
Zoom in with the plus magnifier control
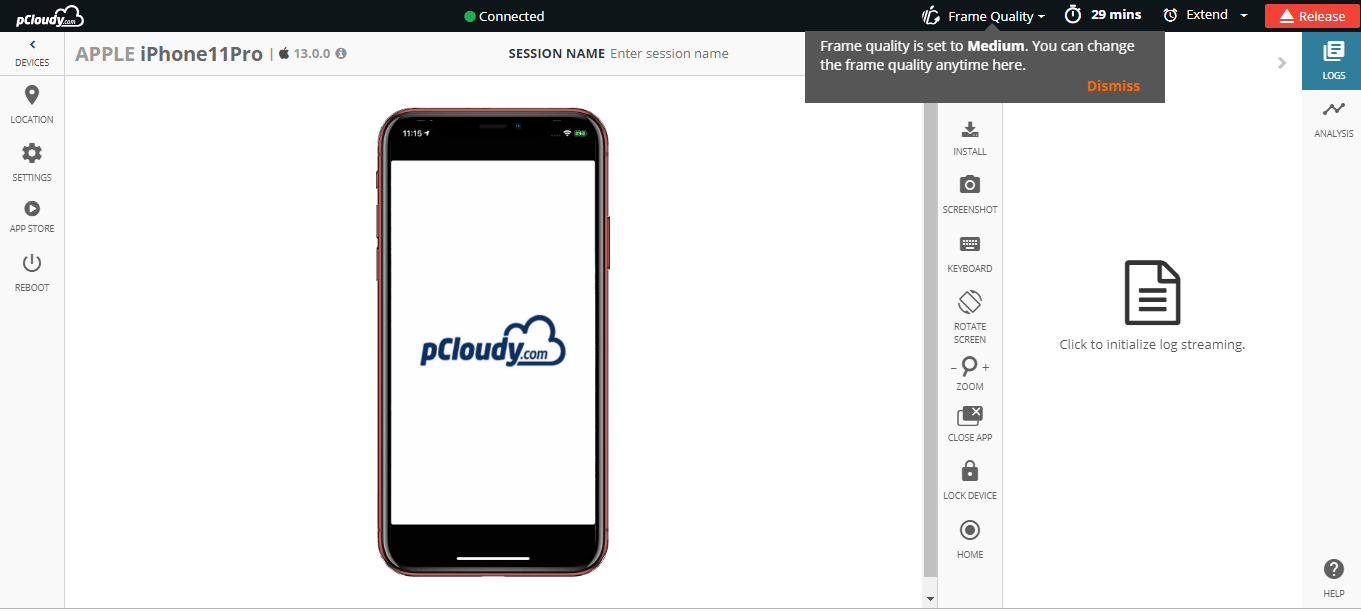[986, 368]
